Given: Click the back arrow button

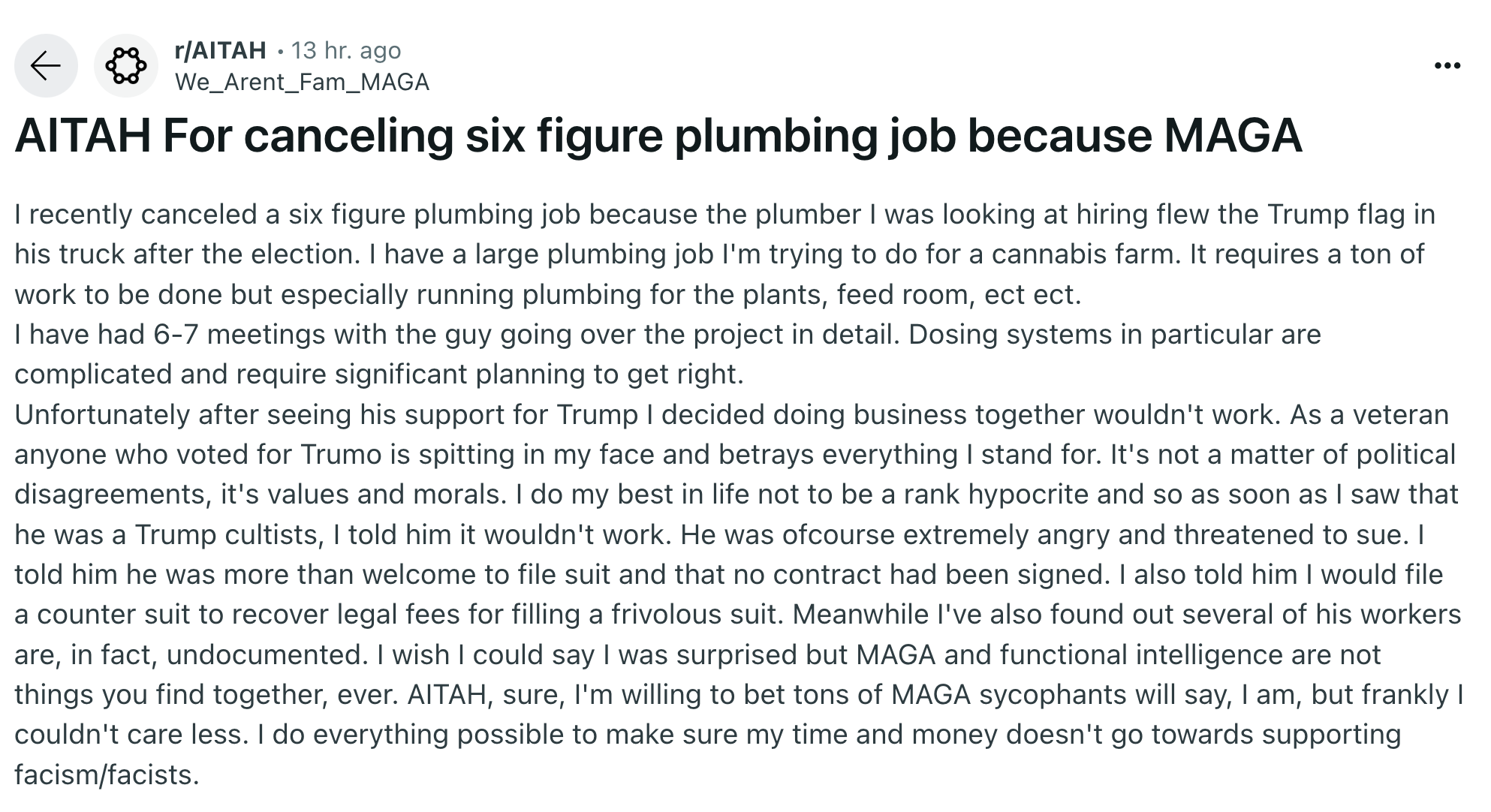Looking at the screenshot, I should click(46, 66).
